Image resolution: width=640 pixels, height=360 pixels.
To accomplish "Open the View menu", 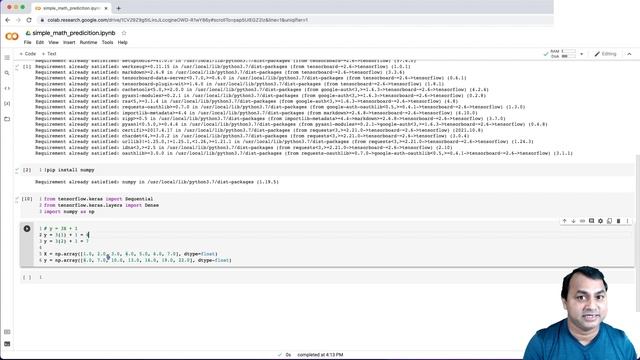I will tap(53, 42).
